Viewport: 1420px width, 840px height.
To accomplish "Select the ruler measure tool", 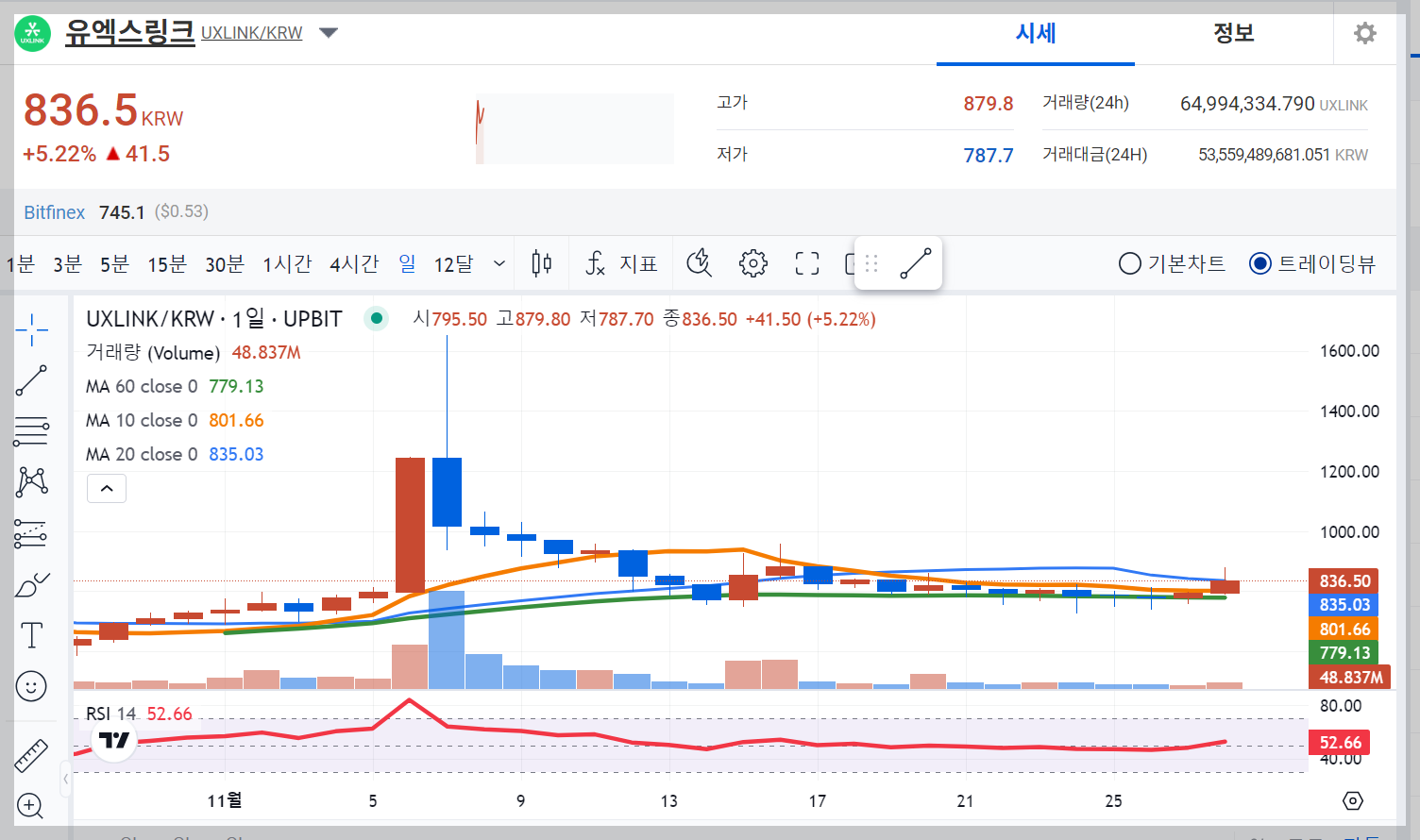I will pyautogui.click(x=31, y=755).
